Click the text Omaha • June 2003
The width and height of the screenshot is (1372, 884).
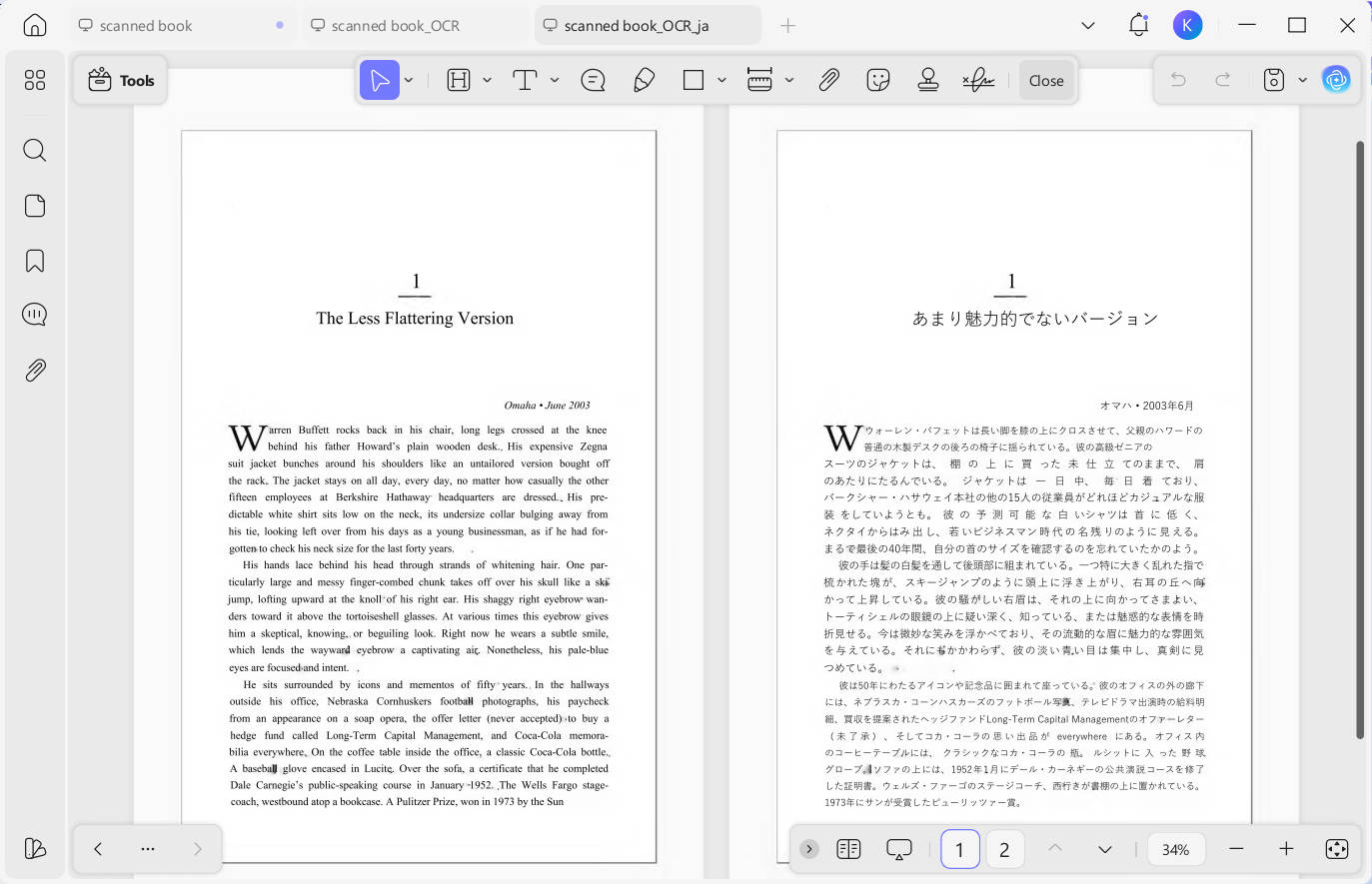(x=547, y=406)
